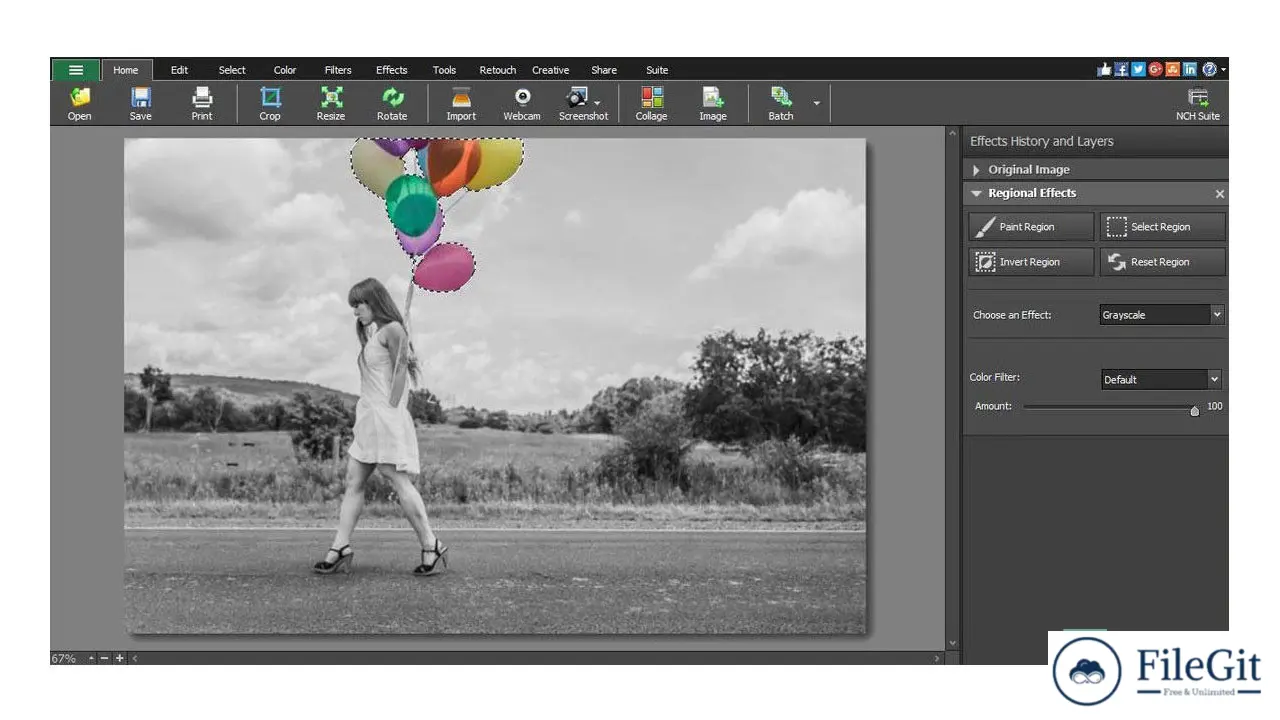1280x720 pixels.
Task: Share via the LinkedIn icon
Action: [x=1189, y=69]
